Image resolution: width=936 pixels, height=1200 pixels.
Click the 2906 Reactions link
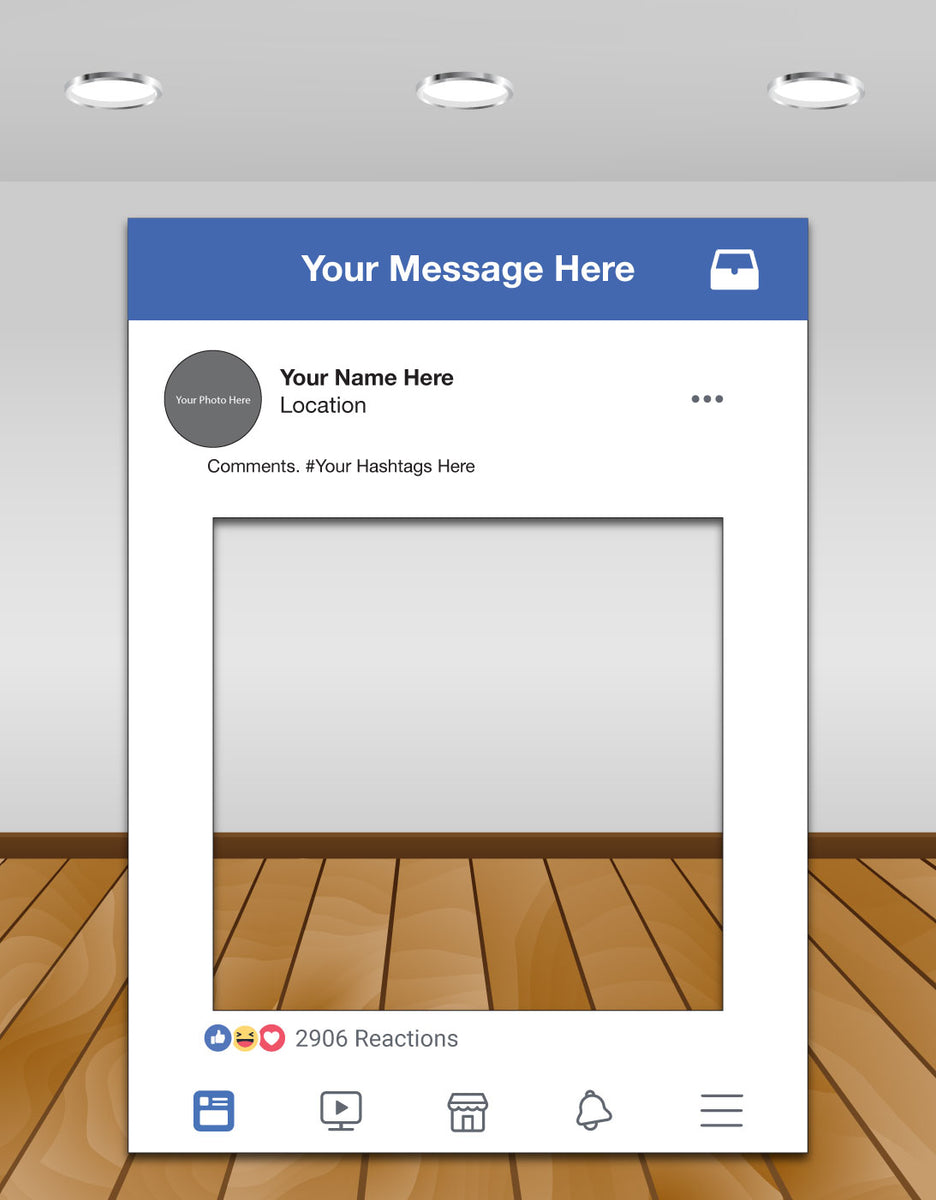tap(376, 1038)
